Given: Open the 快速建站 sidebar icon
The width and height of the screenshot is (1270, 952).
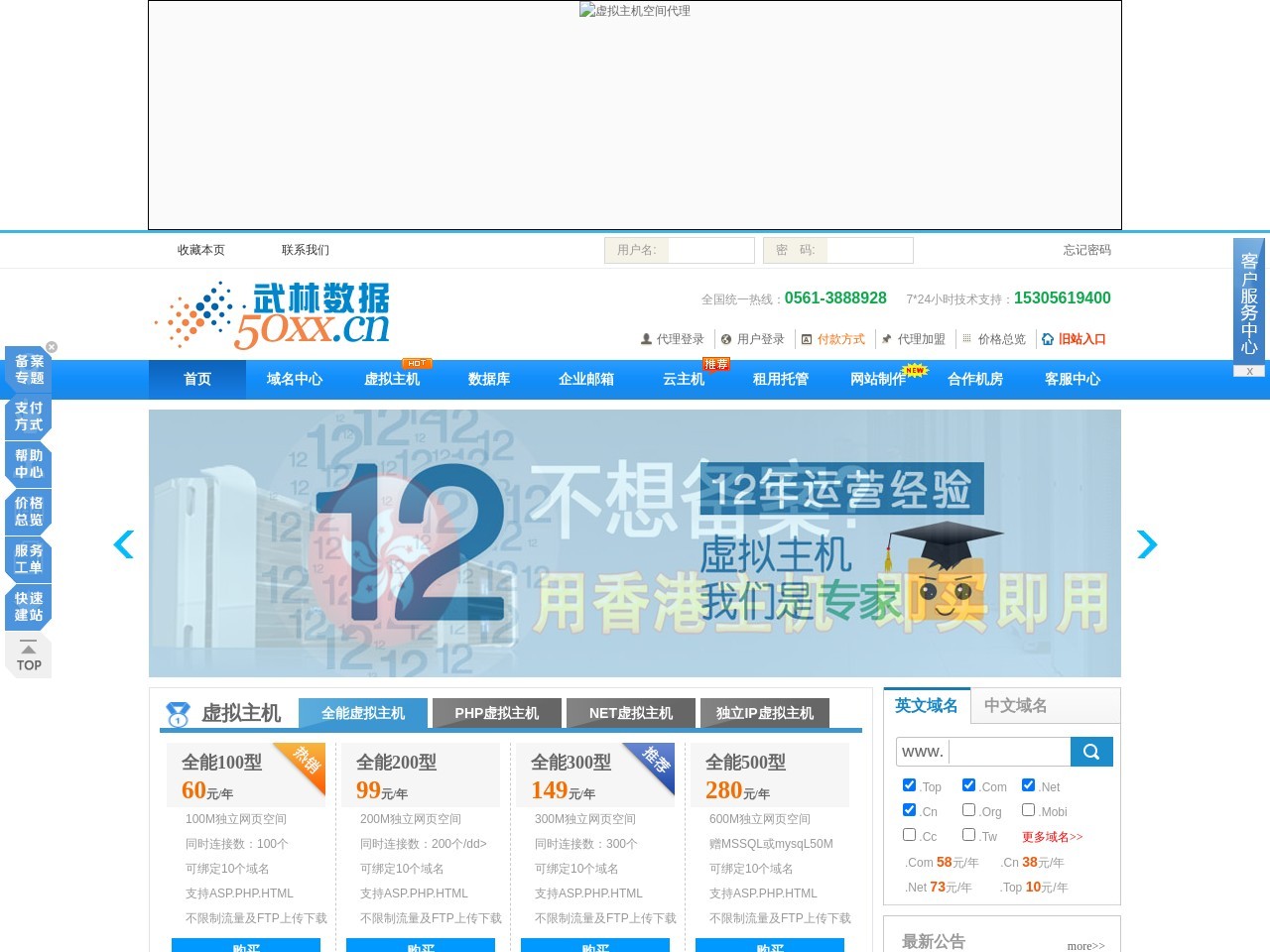Looking at the screenshot, I should pos(29,607).
